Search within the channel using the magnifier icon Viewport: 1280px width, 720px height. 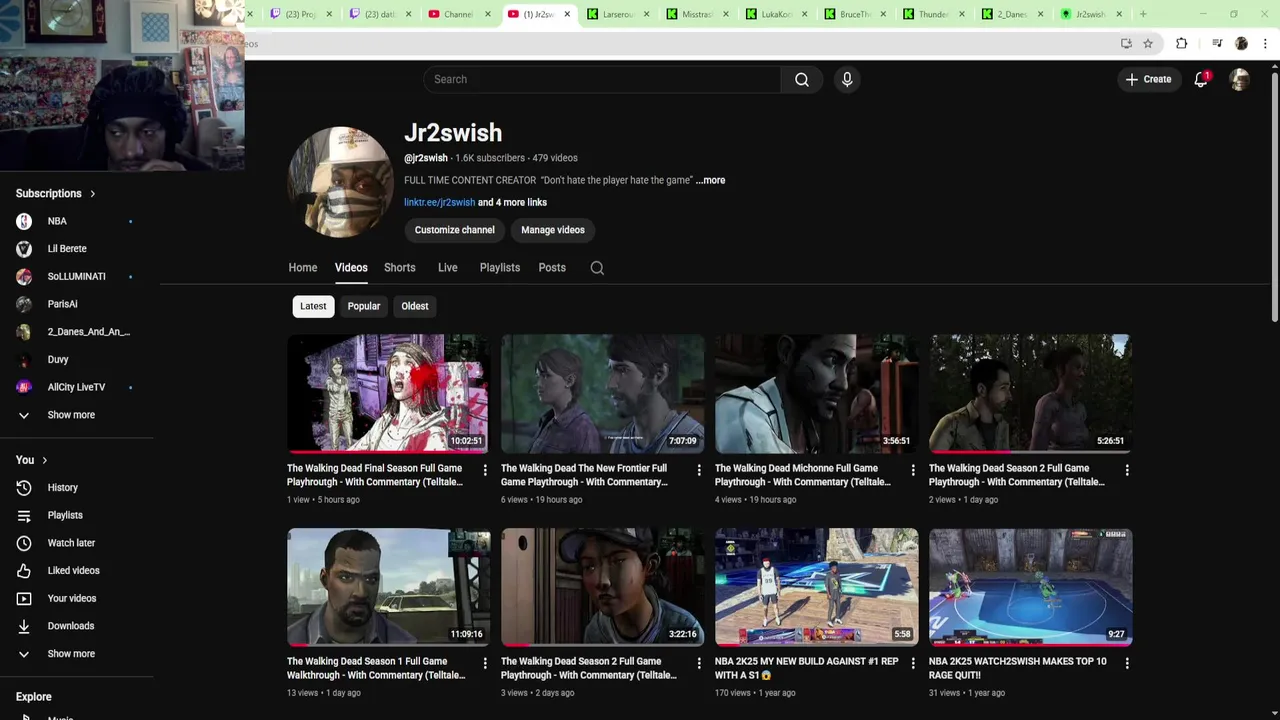[597, 268]
